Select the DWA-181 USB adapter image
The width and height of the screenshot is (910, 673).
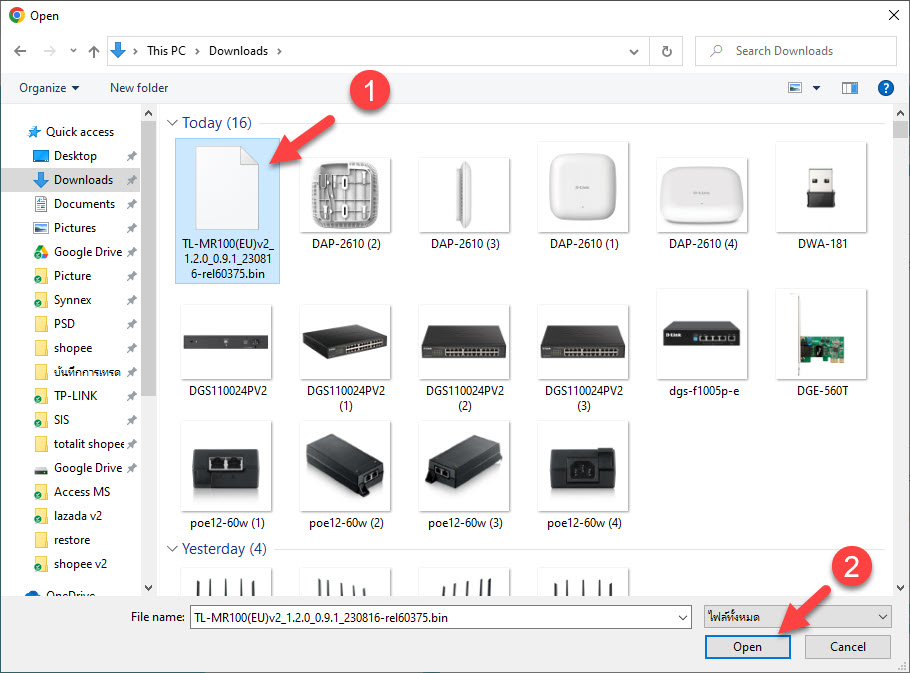point(821,187)
